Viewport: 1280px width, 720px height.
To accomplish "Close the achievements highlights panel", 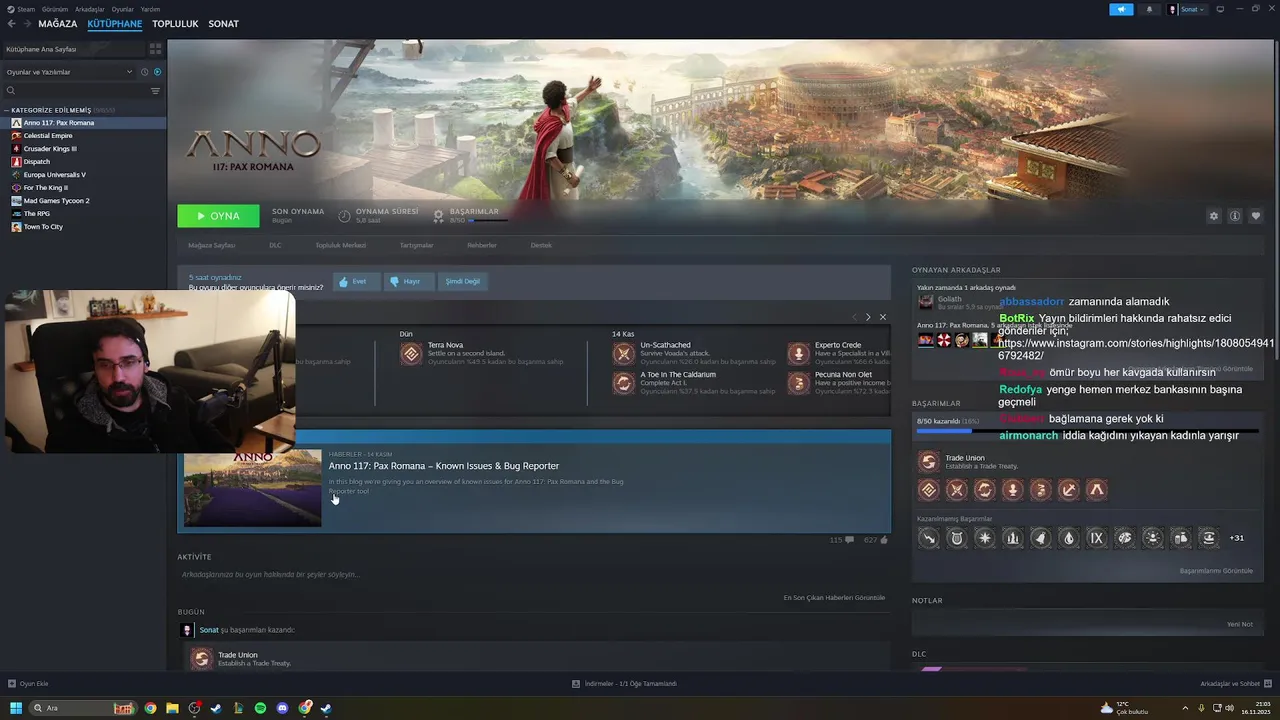I will point(882,317).
